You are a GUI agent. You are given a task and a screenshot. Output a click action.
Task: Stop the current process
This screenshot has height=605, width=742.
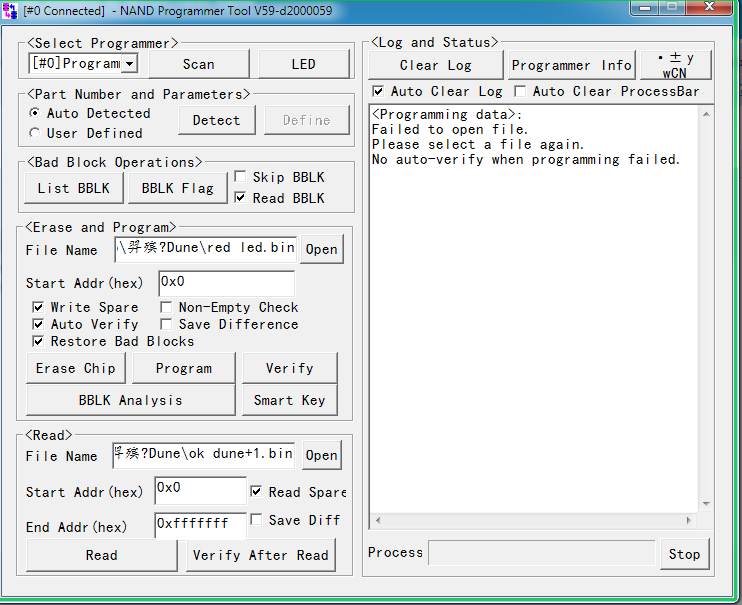click(x=684, y=554)
